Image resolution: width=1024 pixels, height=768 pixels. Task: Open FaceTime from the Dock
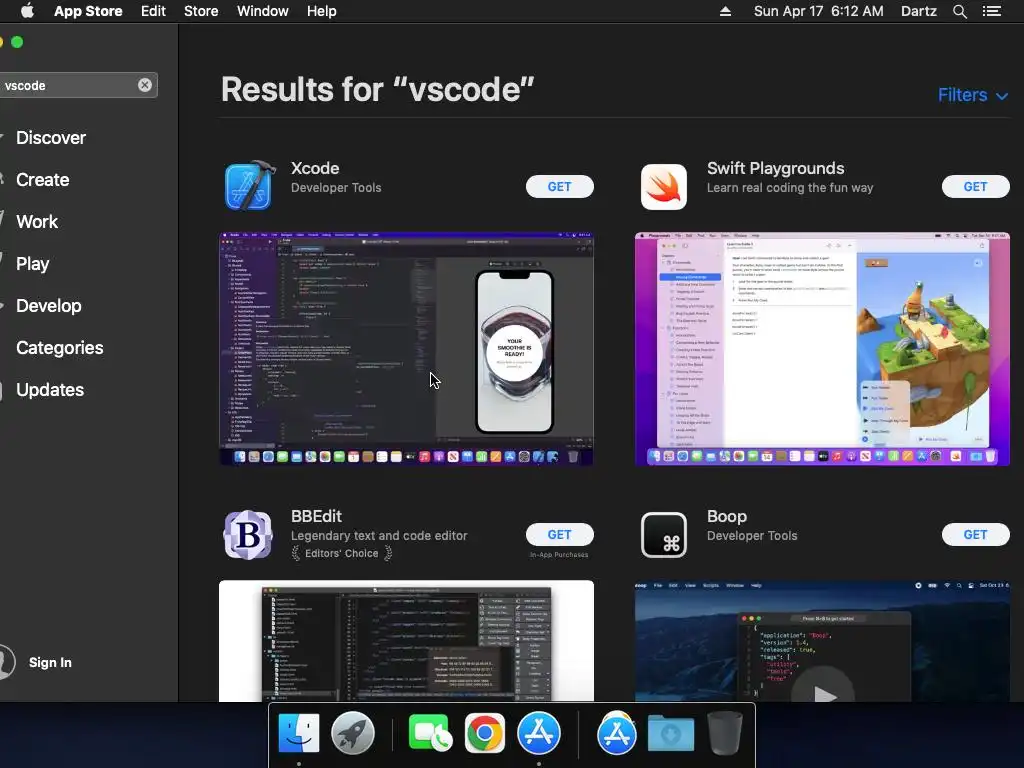(x=429, y=733)
